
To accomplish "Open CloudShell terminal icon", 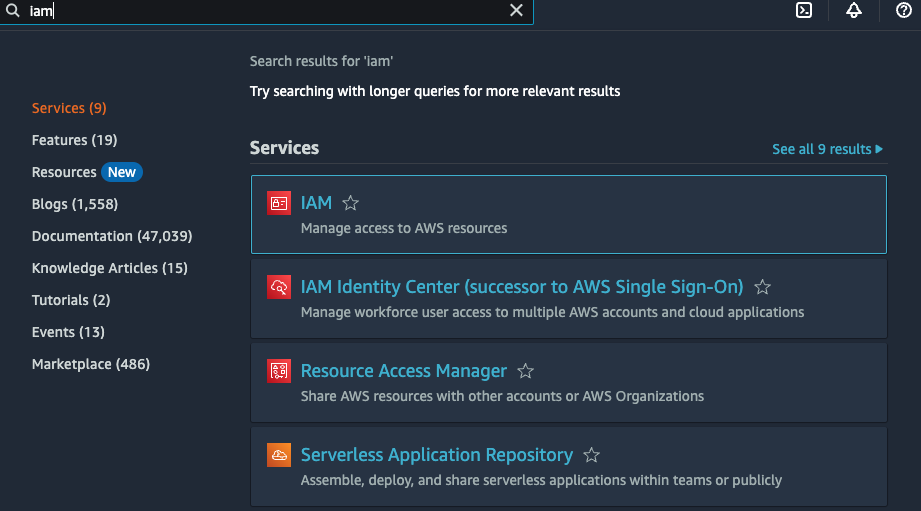I will [x=804, y=11].
